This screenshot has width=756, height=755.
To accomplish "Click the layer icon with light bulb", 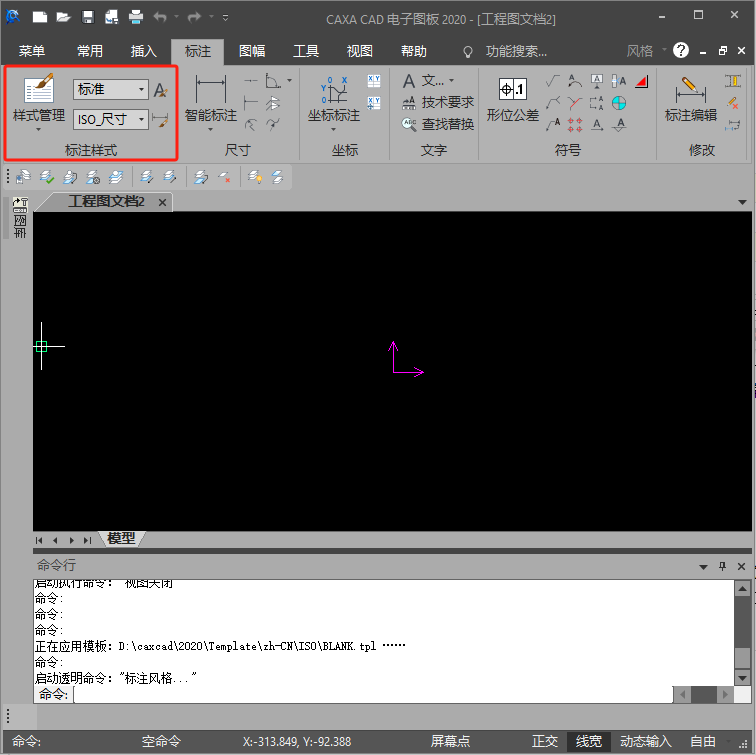I will 255,177.
